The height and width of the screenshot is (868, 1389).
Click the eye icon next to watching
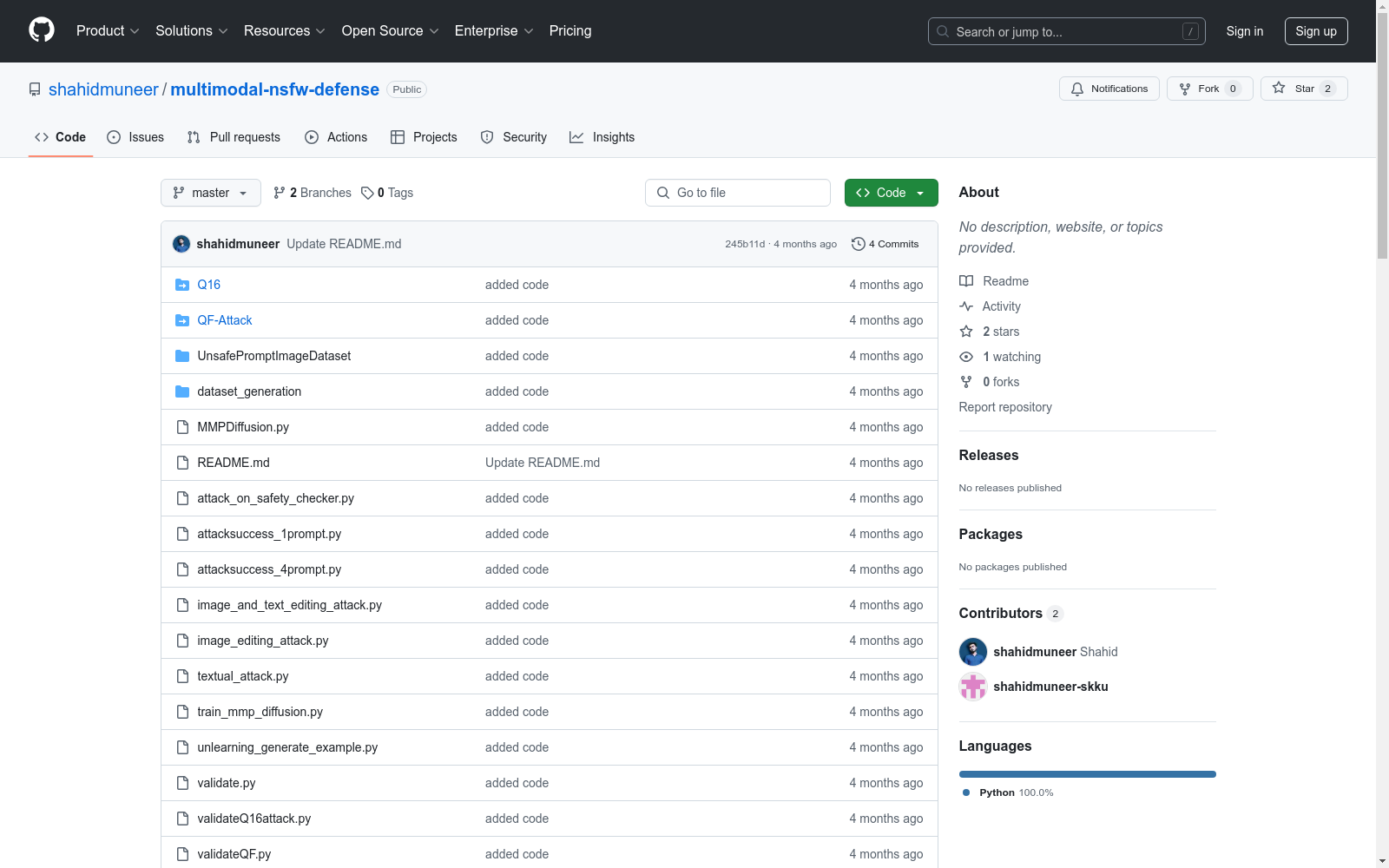tap(966, 357)
